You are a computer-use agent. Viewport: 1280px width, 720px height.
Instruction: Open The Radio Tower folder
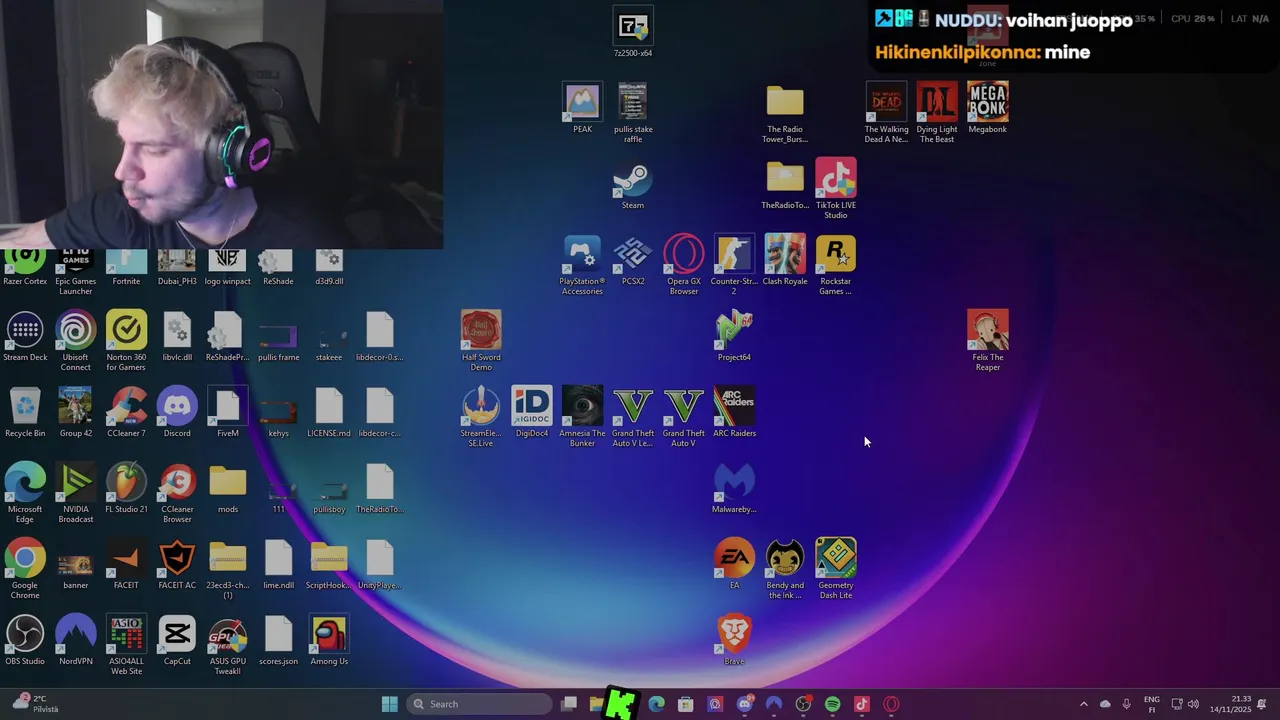(785, 112)
